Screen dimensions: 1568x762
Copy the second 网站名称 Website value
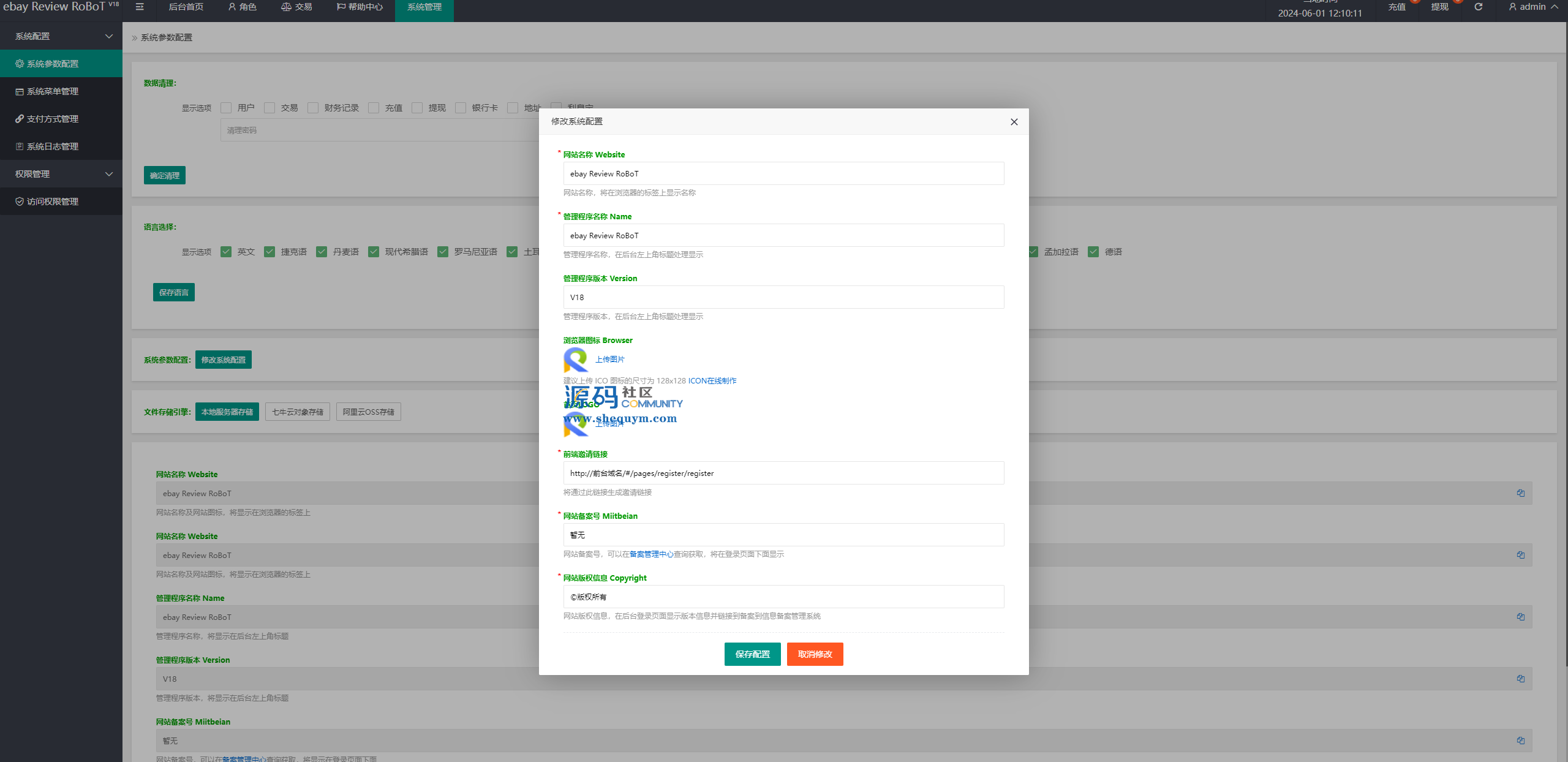point(1520,555)
